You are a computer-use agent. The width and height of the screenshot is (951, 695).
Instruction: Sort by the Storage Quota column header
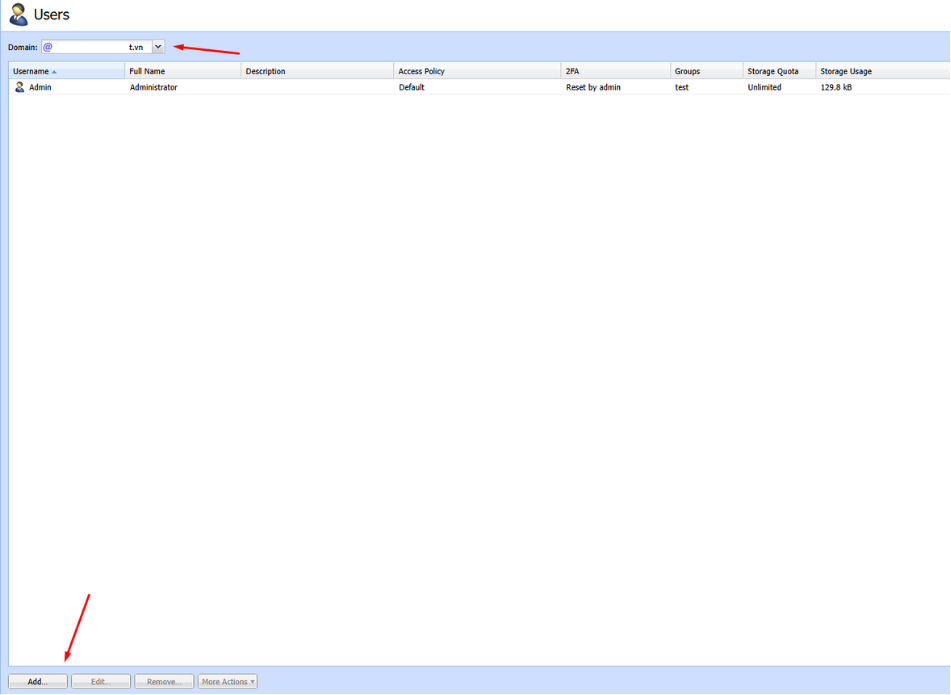pos(779,71)
